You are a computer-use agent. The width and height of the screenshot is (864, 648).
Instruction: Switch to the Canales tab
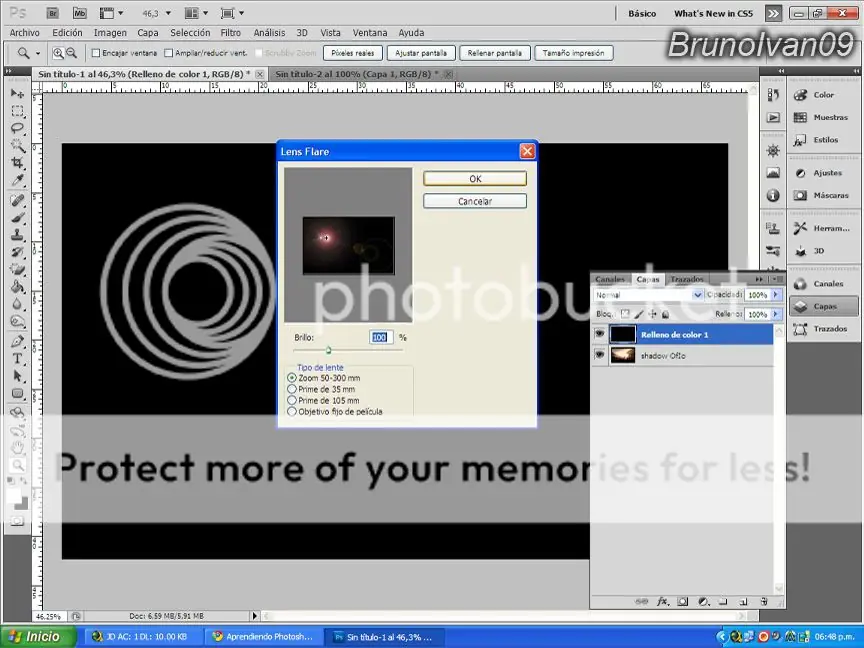click(x=610, y=279)
